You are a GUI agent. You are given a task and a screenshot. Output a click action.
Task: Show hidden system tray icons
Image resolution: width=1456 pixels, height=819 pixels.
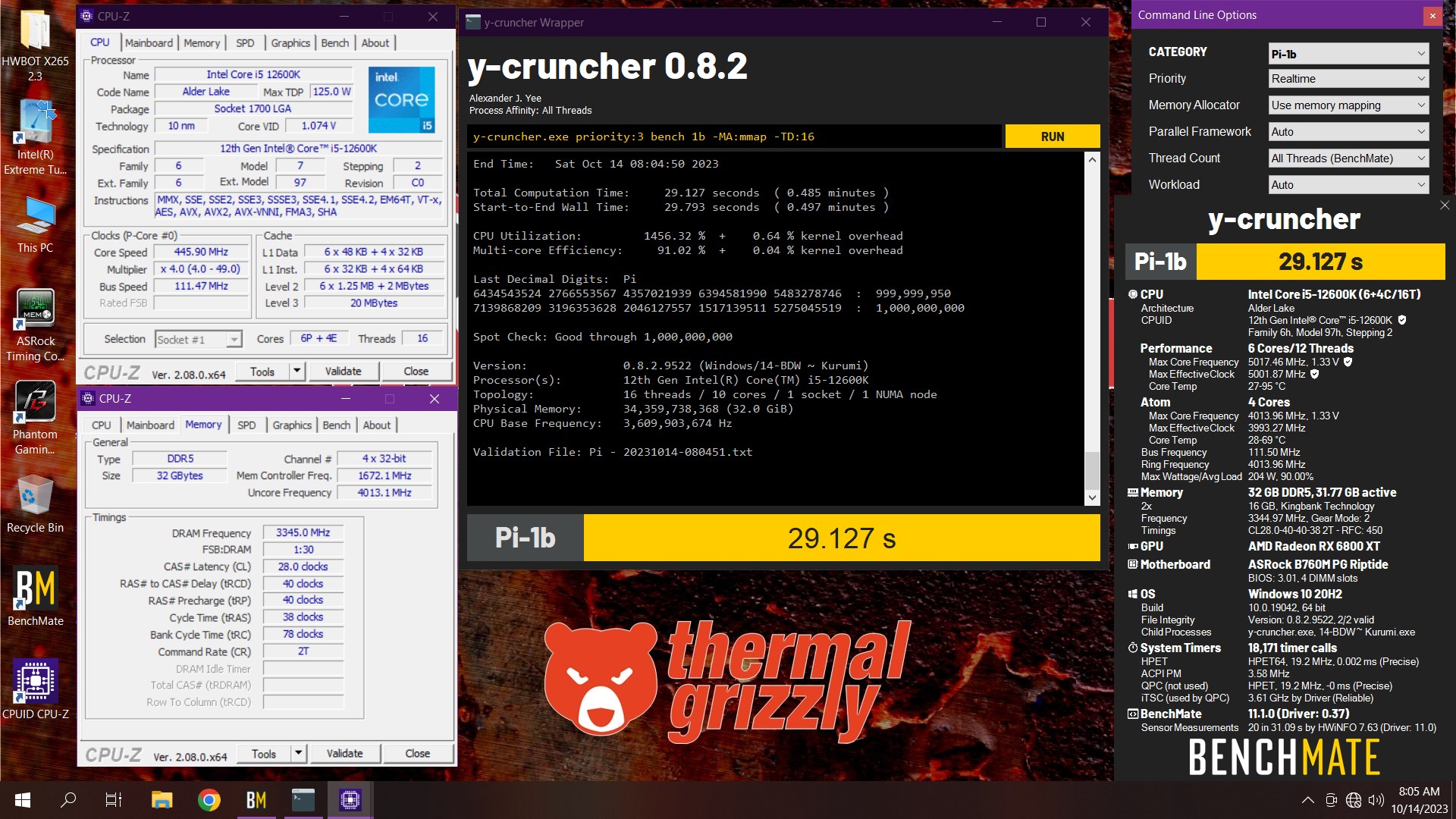[x=1308, y=800]
